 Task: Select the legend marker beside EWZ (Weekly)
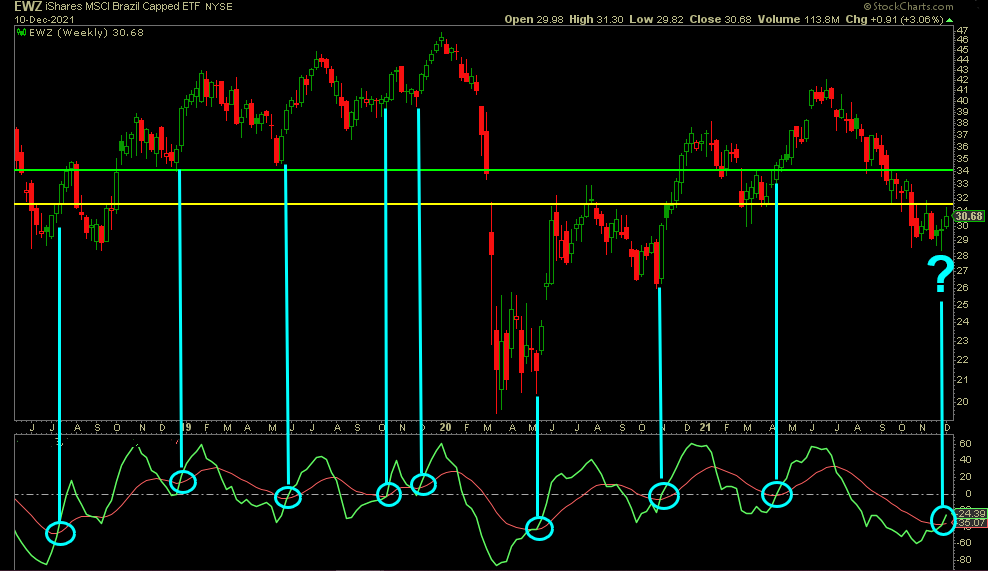pos(21,31)
